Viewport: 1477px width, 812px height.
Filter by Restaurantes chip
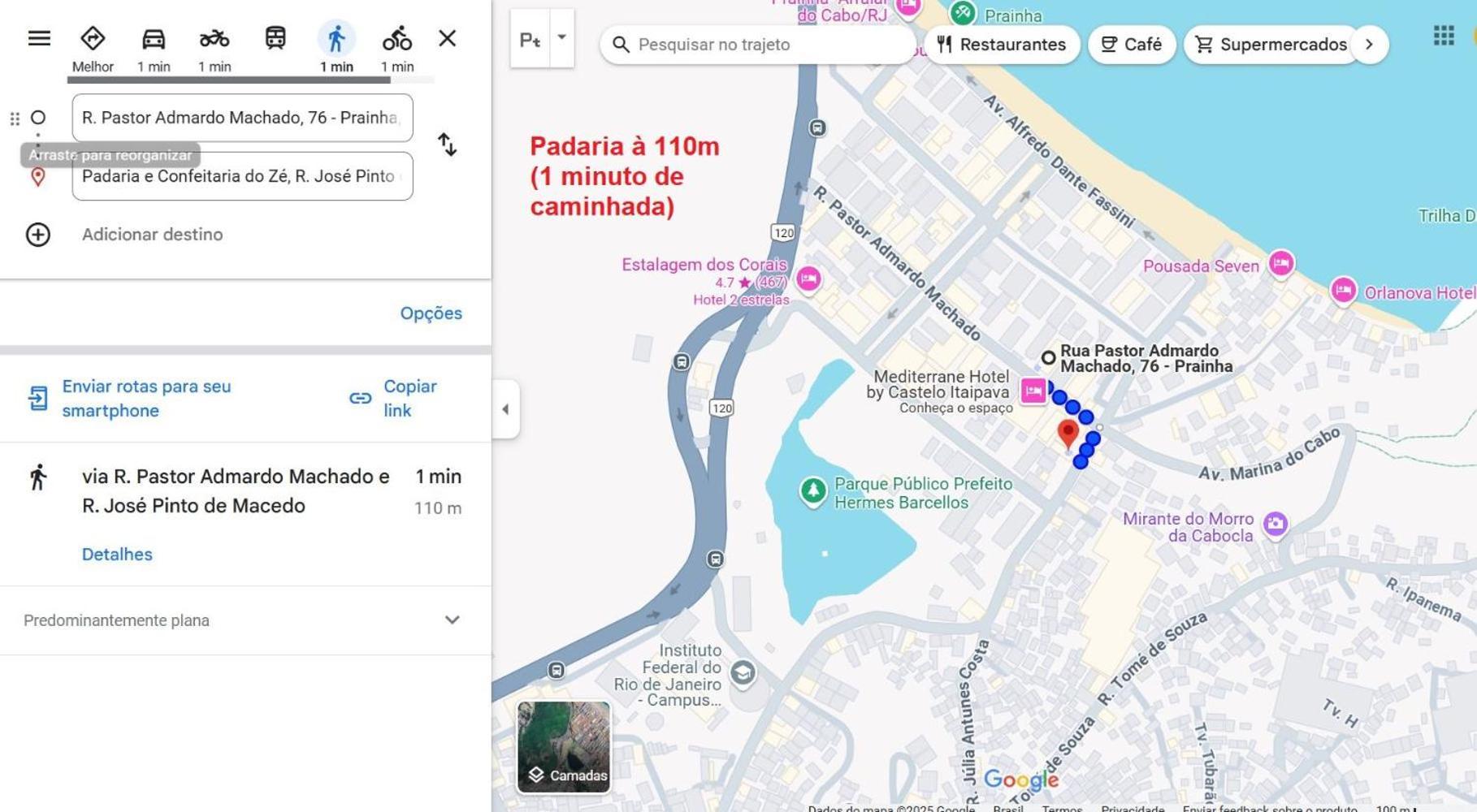[x=1002, y=45]
